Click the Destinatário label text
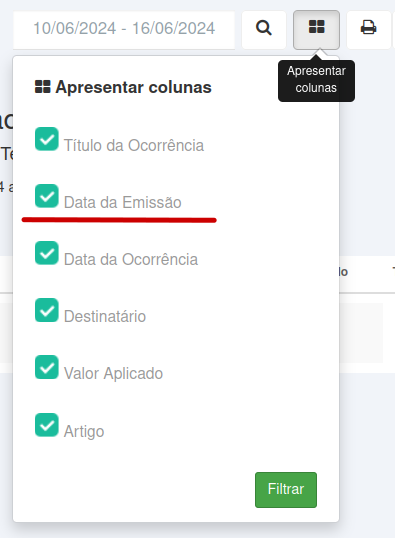This screenshot has height=539, width=395. [105, 317]
